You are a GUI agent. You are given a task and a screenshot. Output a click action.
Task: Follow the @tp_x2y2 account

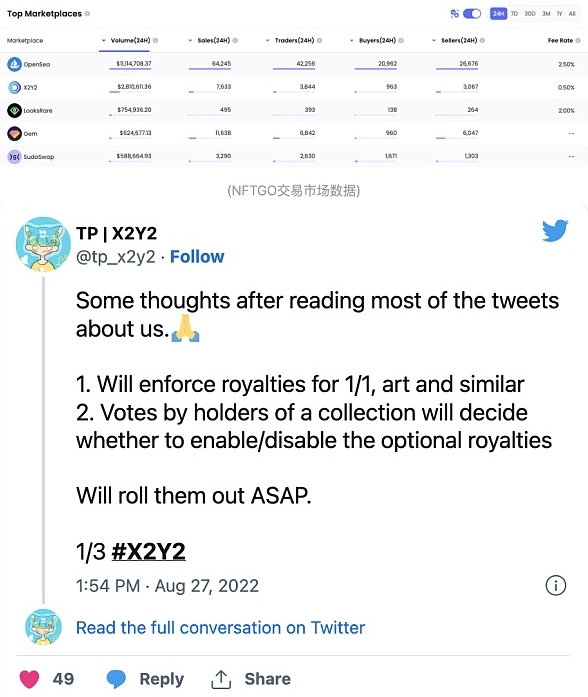pos(197,256)
